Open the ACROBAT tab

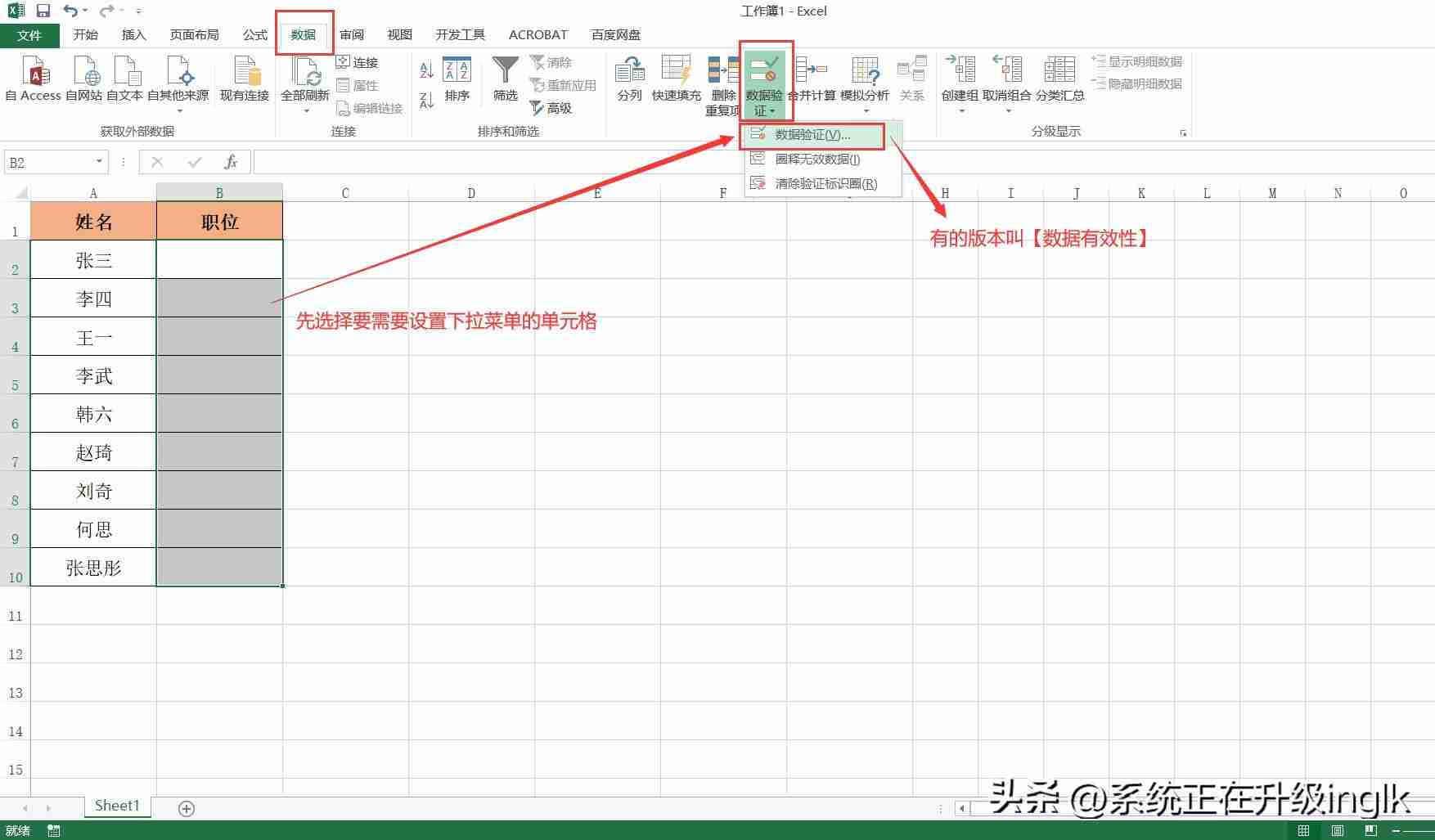coord(538,35)
